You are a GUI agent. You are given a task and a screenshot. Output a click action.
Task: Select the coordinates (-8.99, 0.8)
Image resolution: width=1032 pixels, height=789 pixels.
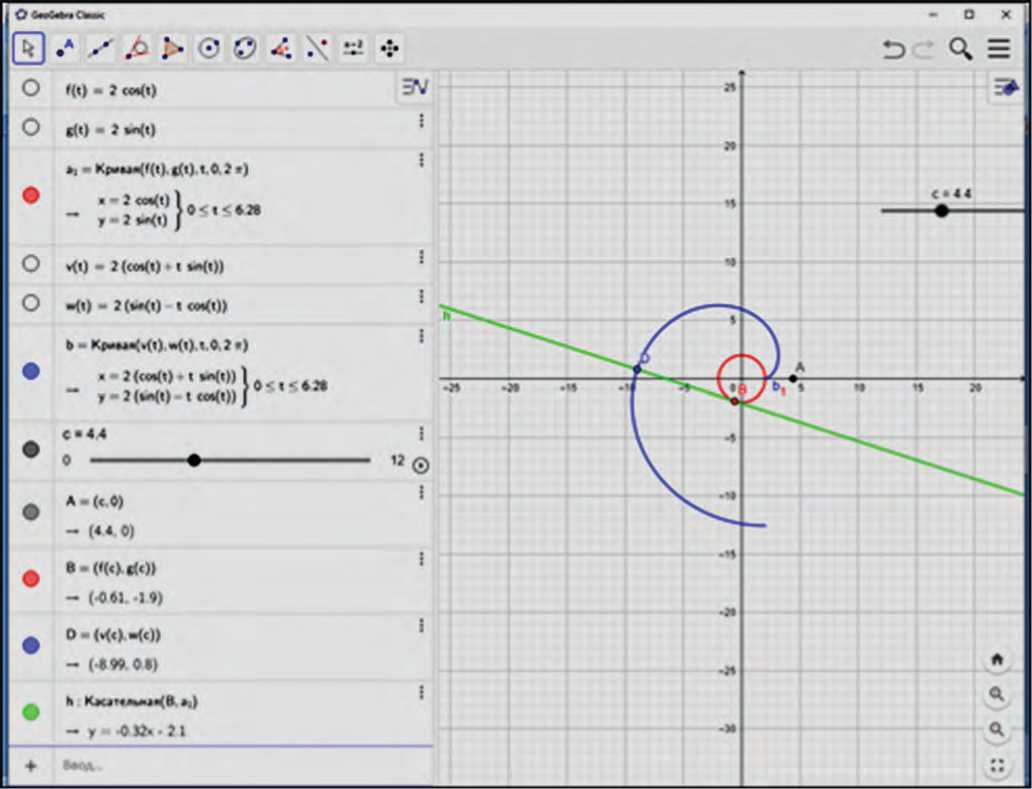(123, 665)
